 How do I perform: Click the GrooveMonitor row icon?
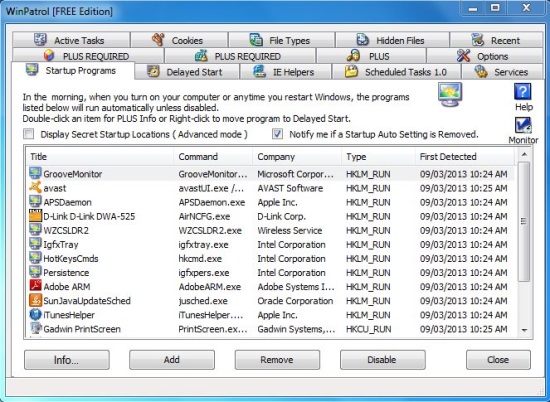click(35, 173)
